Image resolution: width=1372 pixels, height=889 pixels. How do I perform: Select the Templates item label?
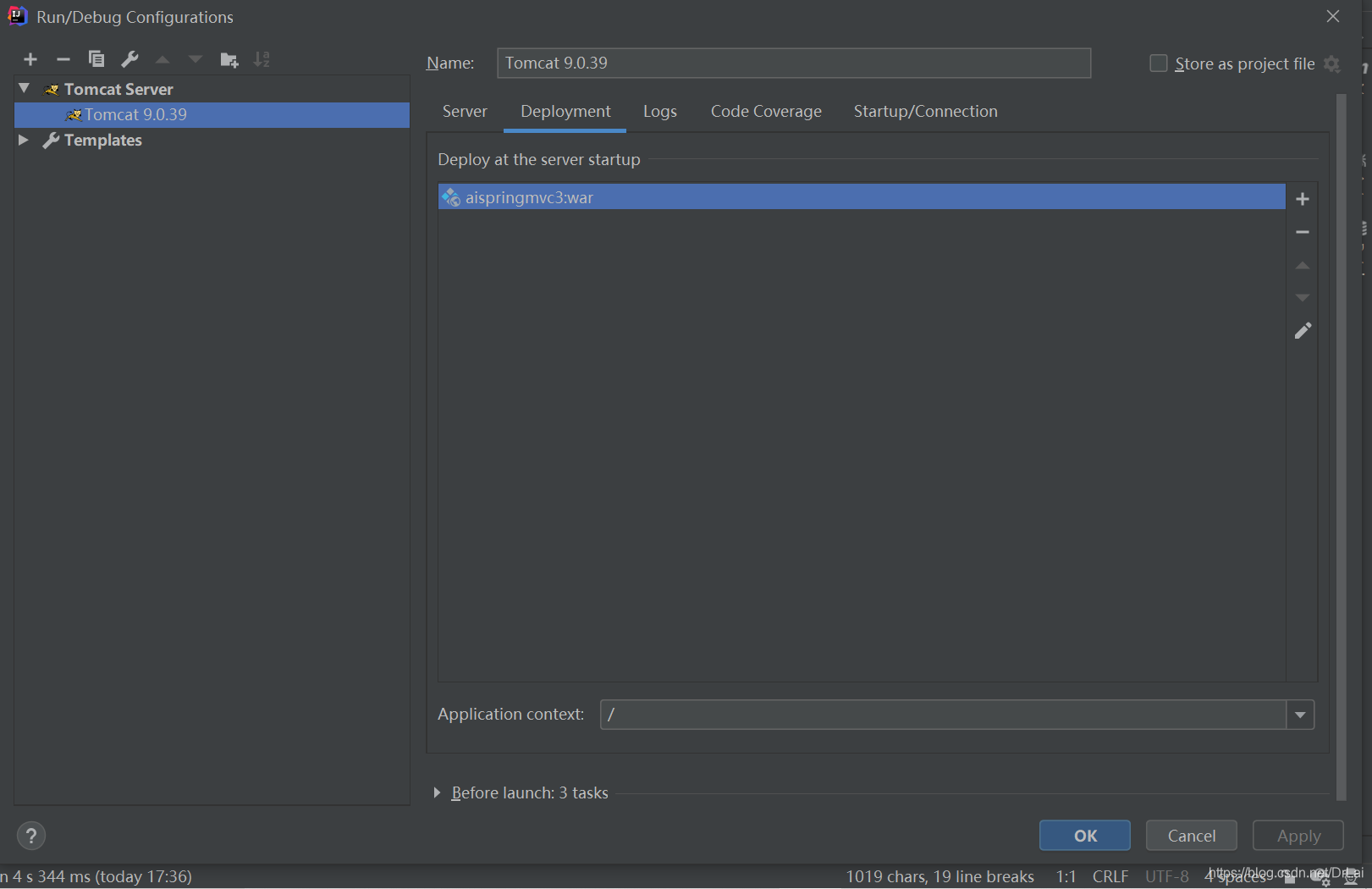[x=103, y=140]
